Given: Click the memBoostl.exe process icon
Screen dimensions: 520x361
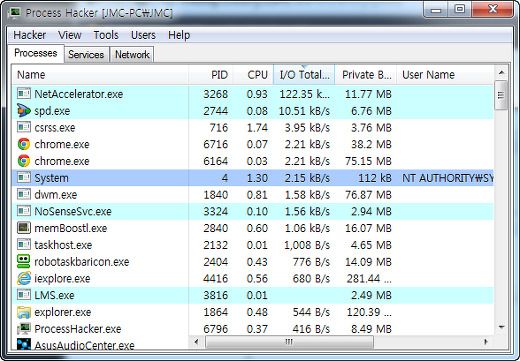Looking at the screenshot, I should 24,228.
